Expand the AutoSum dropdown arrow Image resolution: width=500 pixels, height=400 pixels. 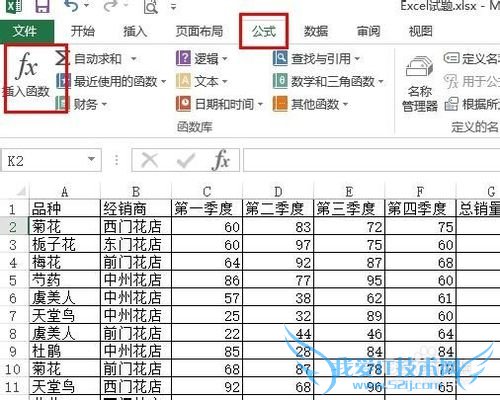(134, 59)
